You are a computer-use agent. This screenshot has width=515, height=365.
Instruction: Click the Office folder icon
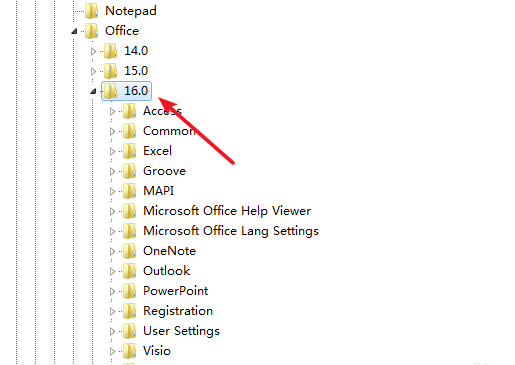[91, 31]
